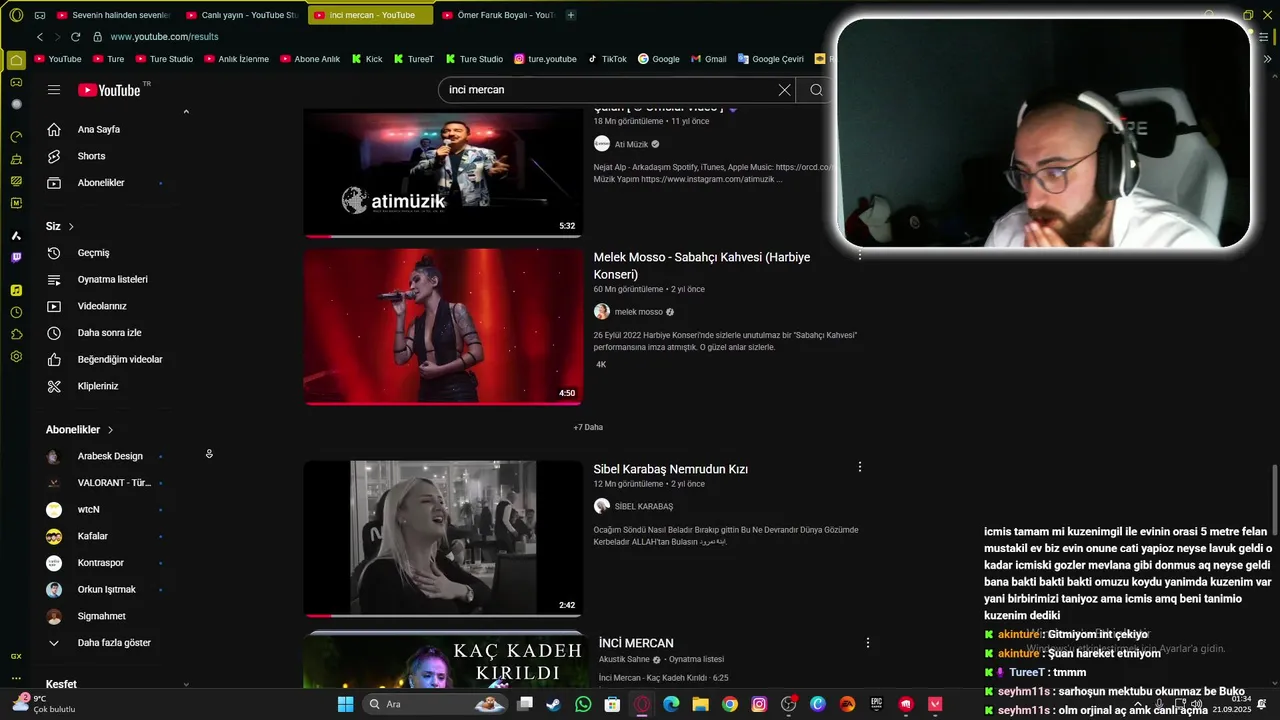Viewport: 1280px width, 720px height.
Task: Open Sibel Karabaş Nemrudun Kızı title
Action: [670, 469]
